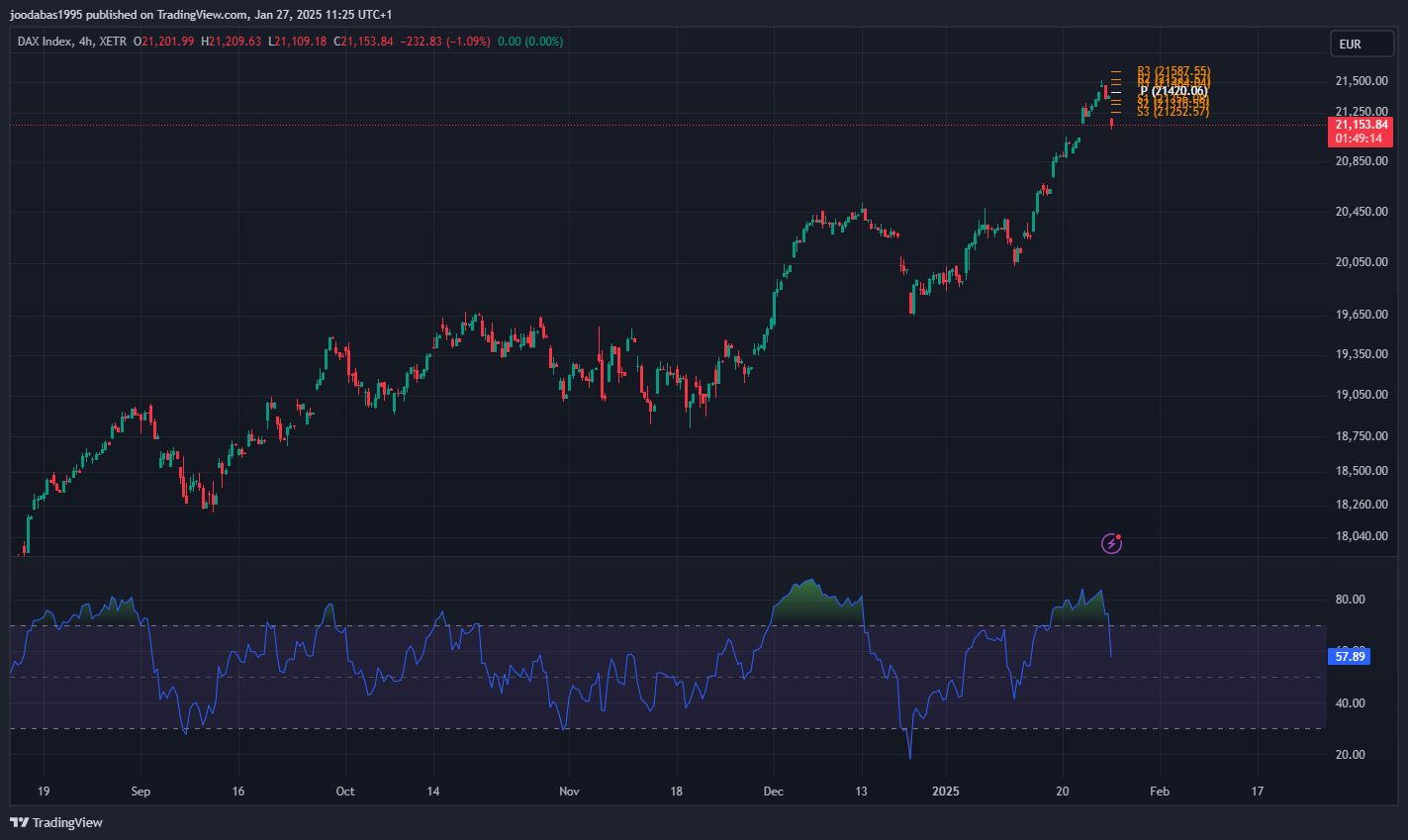Click the 18,260.00 price axis label
The height and width of the screenshot is (840, 1408).
pyautogui.click(x=1361, y=505)
